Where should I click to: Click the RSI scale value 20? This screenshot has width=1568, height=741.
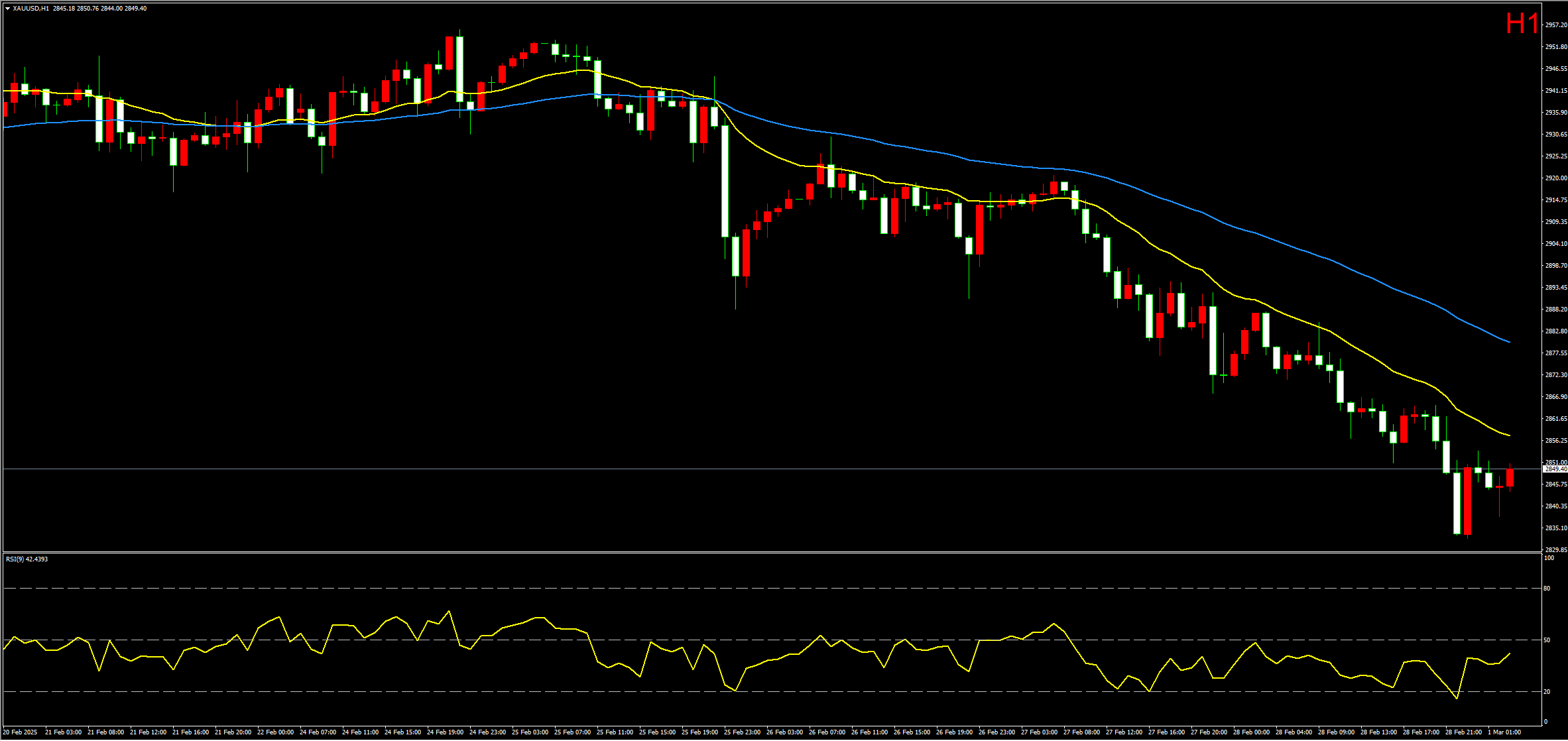coord(1547,692)
